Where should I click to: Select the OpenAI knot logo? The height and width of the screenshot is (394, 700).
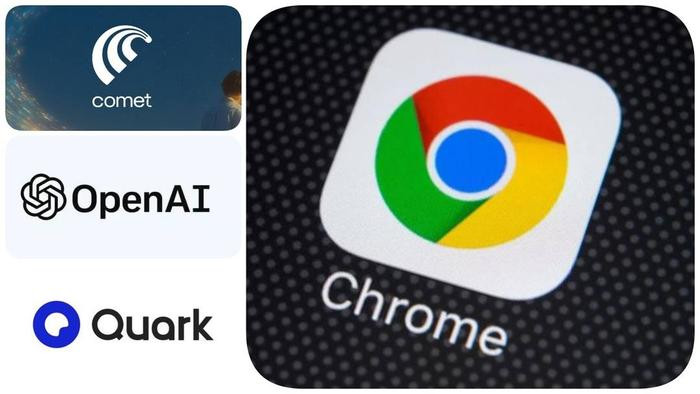(x=43, y=197)
